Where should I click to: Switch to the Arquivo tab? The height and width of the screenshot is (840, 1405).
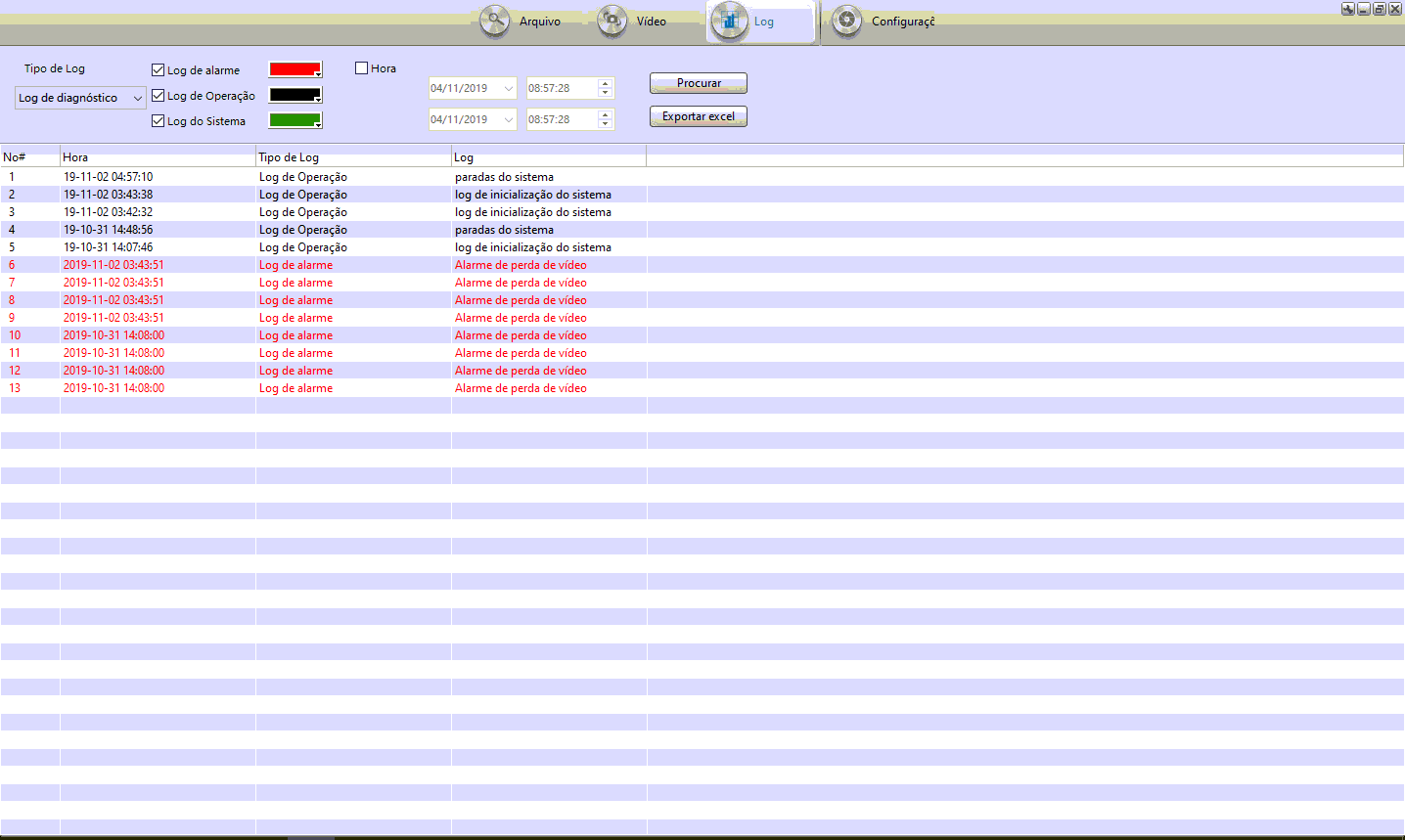click(540, 22)
